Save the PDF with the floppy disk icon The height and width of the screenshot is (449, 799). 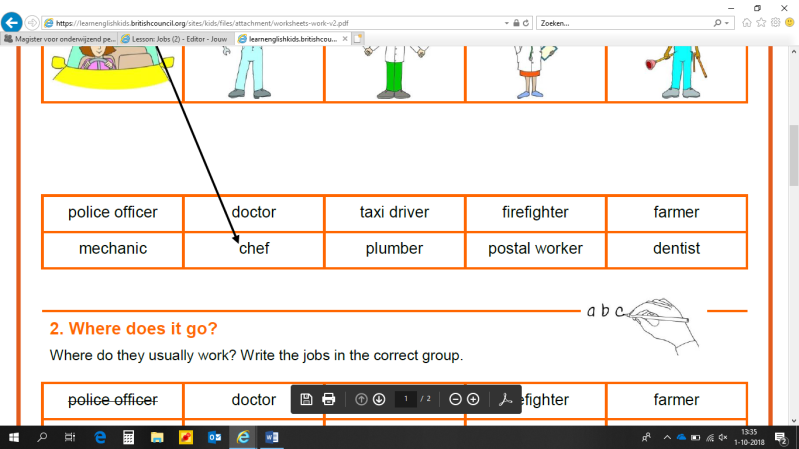click(x=306, y=399)
